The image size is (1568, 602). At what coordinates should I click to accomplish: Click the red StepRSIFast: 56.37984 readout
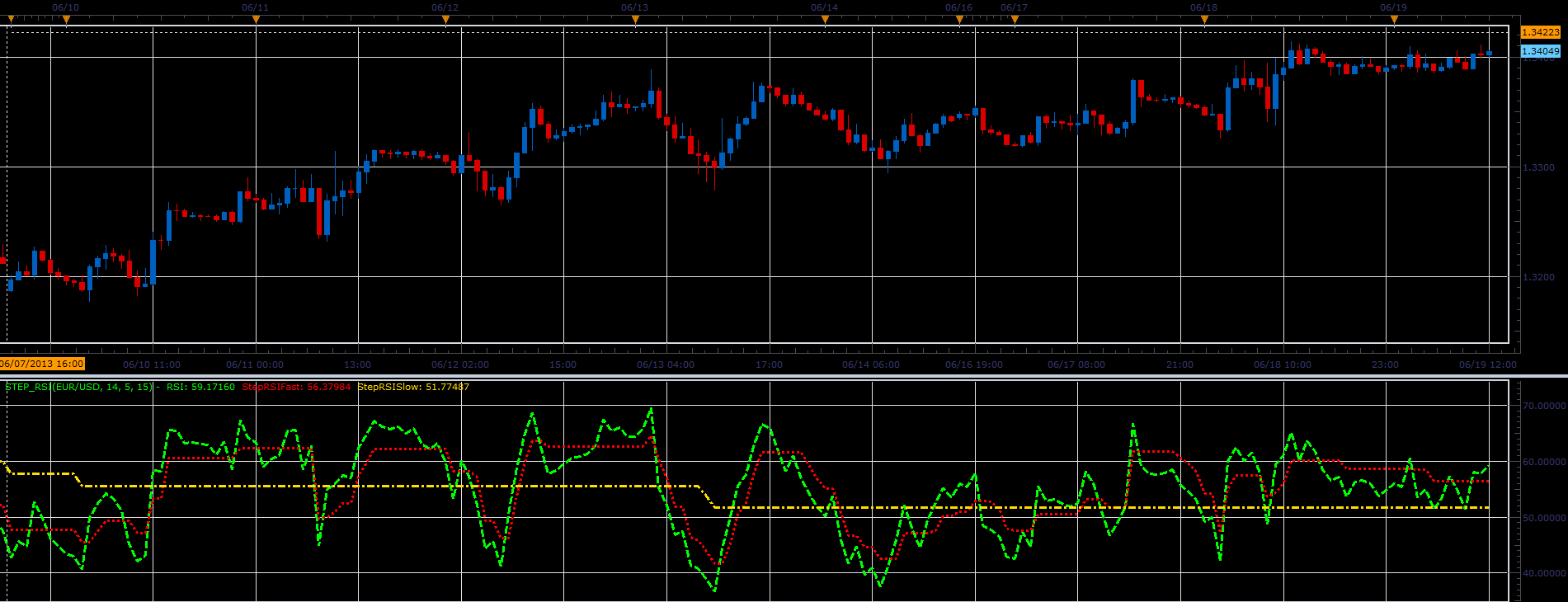point(296,387)
